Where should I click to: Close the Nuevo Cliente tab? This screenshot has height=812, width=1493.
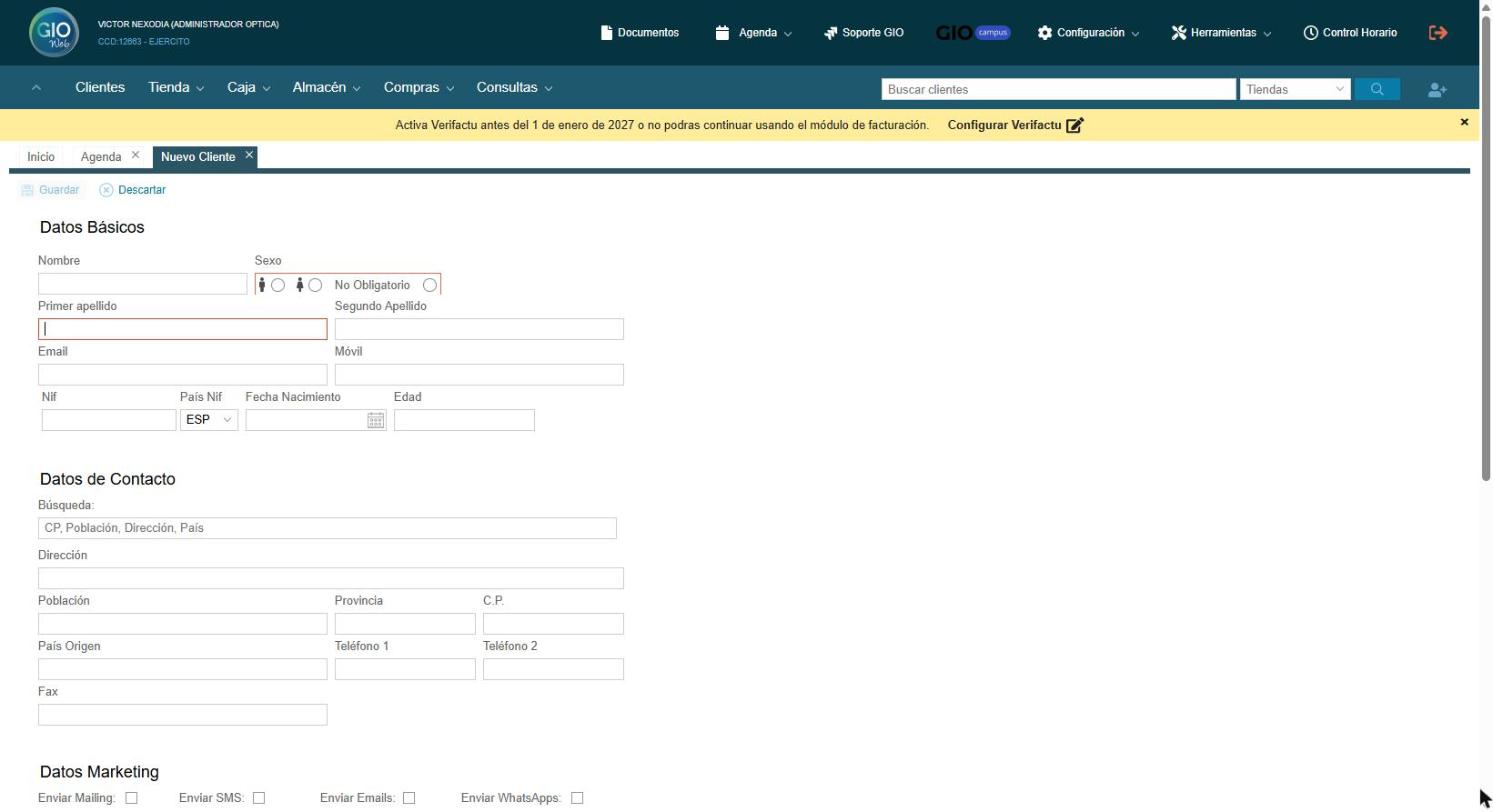tap(249, 155)
